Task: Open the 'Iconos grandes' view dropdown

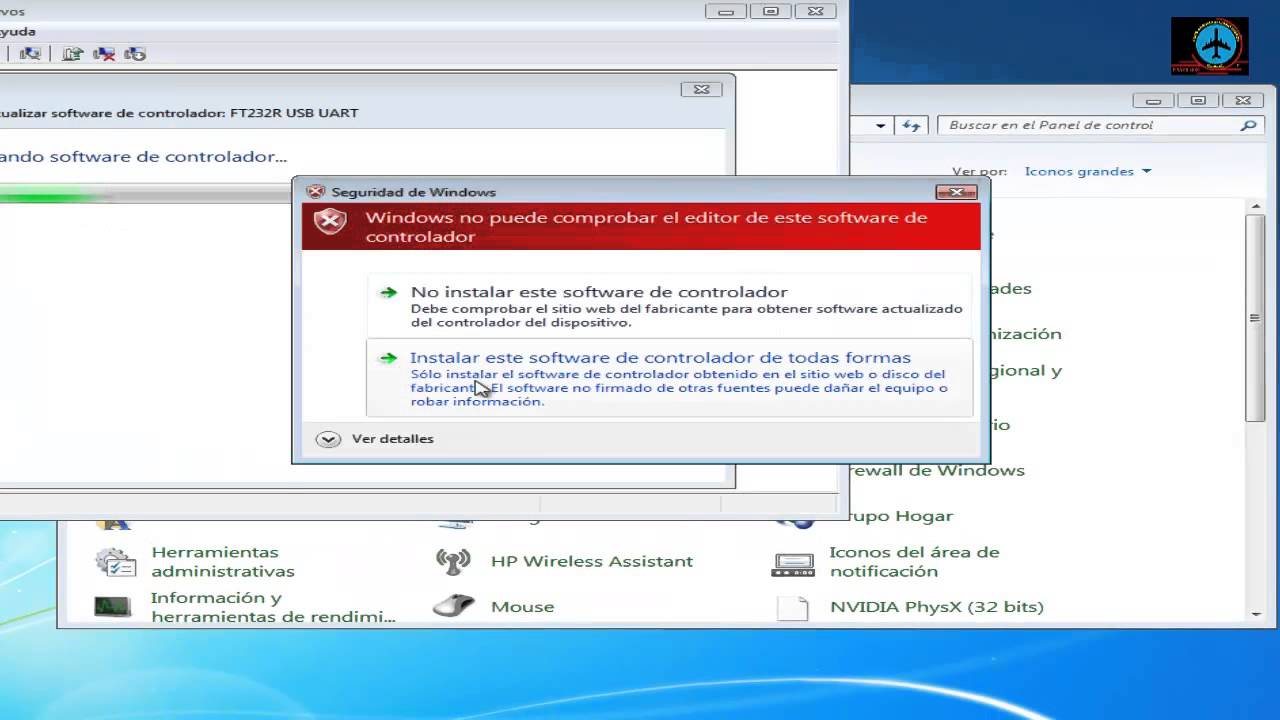Action: coord(1088,171)
